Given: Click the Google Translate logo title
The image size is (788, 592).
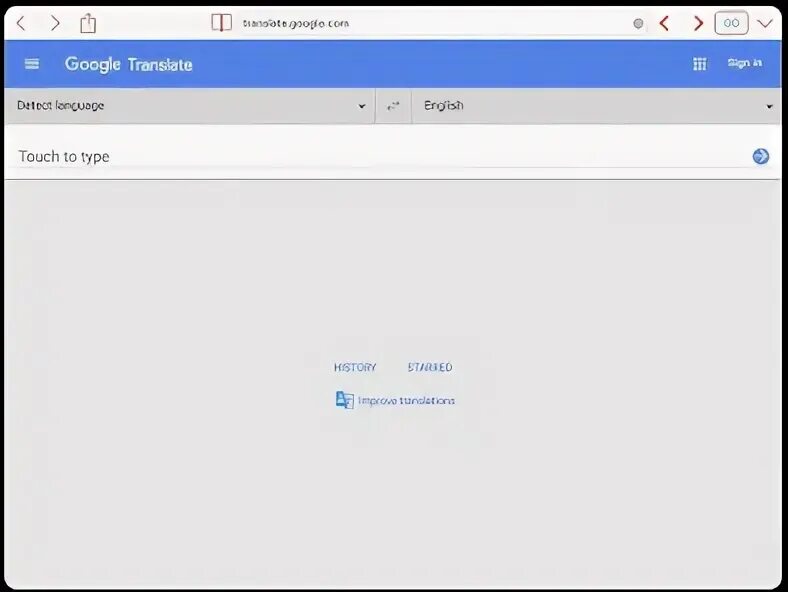Looking at the screenshot, I should [x=129, y=64].
